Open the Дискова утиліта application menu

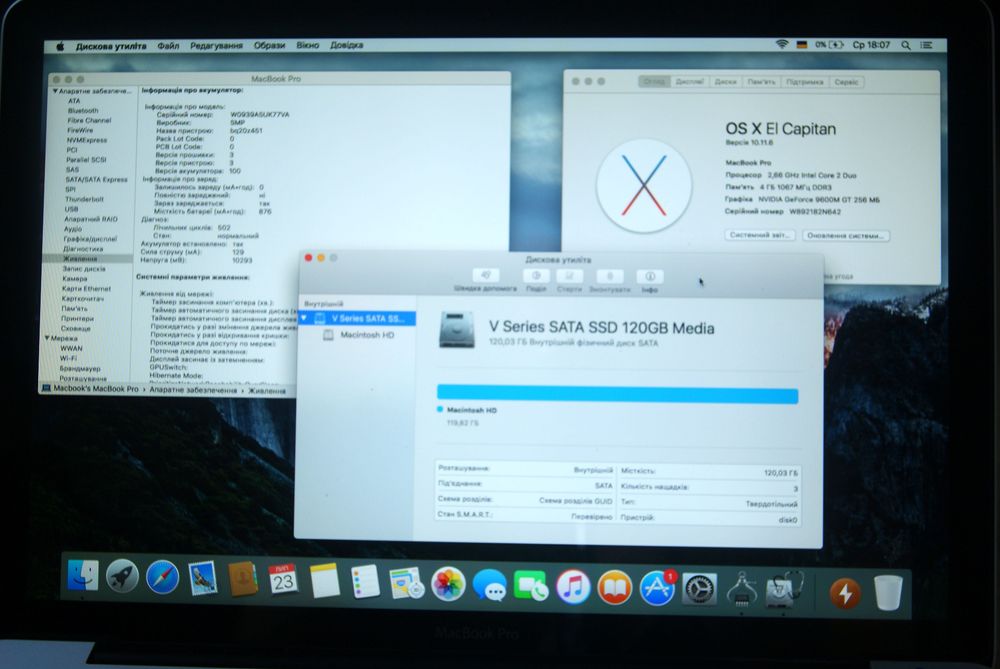(x=111, y=47)
